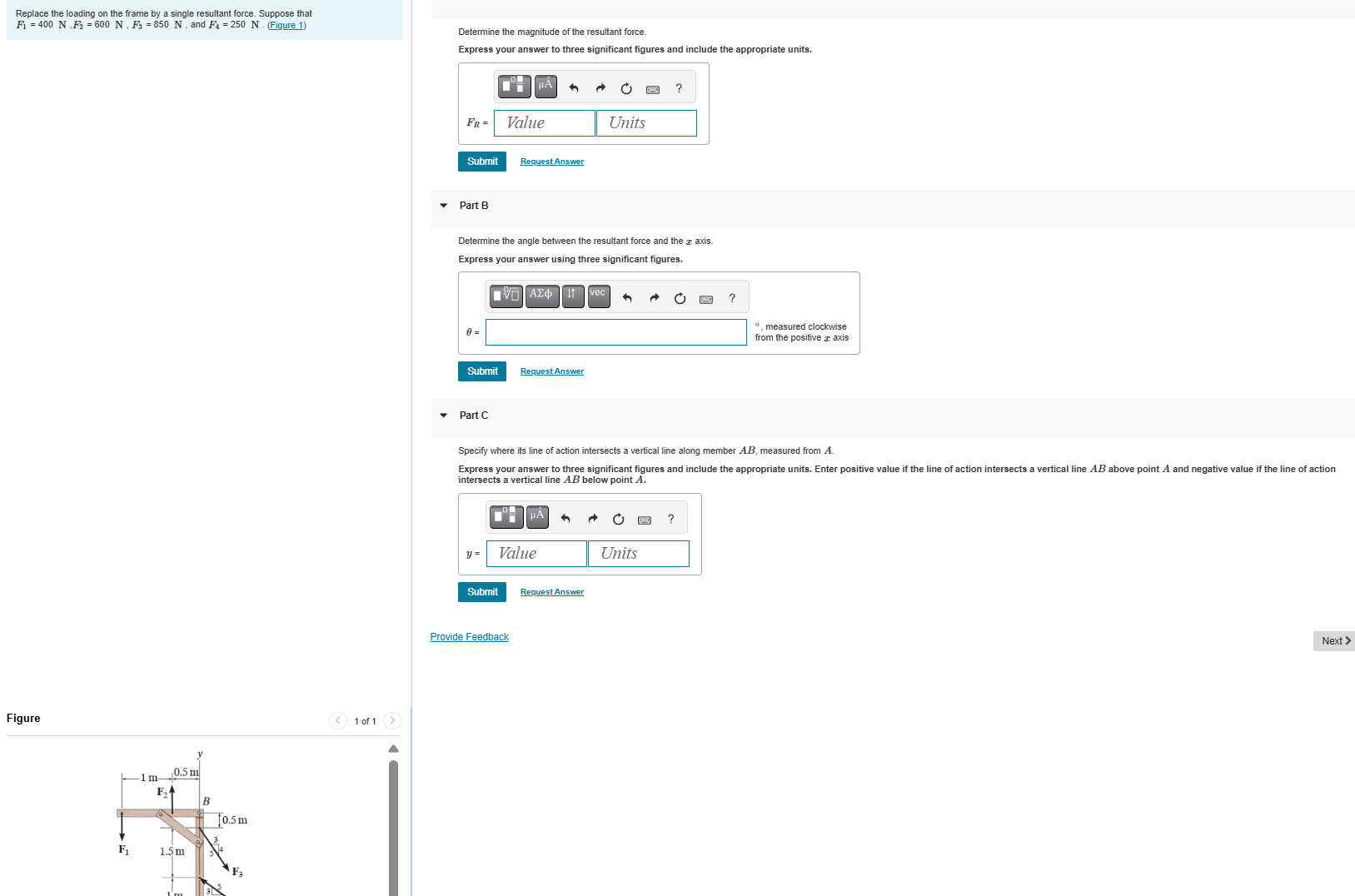Open help for the FR answer box
The image size is (1355, 896).
coord(679,88)
